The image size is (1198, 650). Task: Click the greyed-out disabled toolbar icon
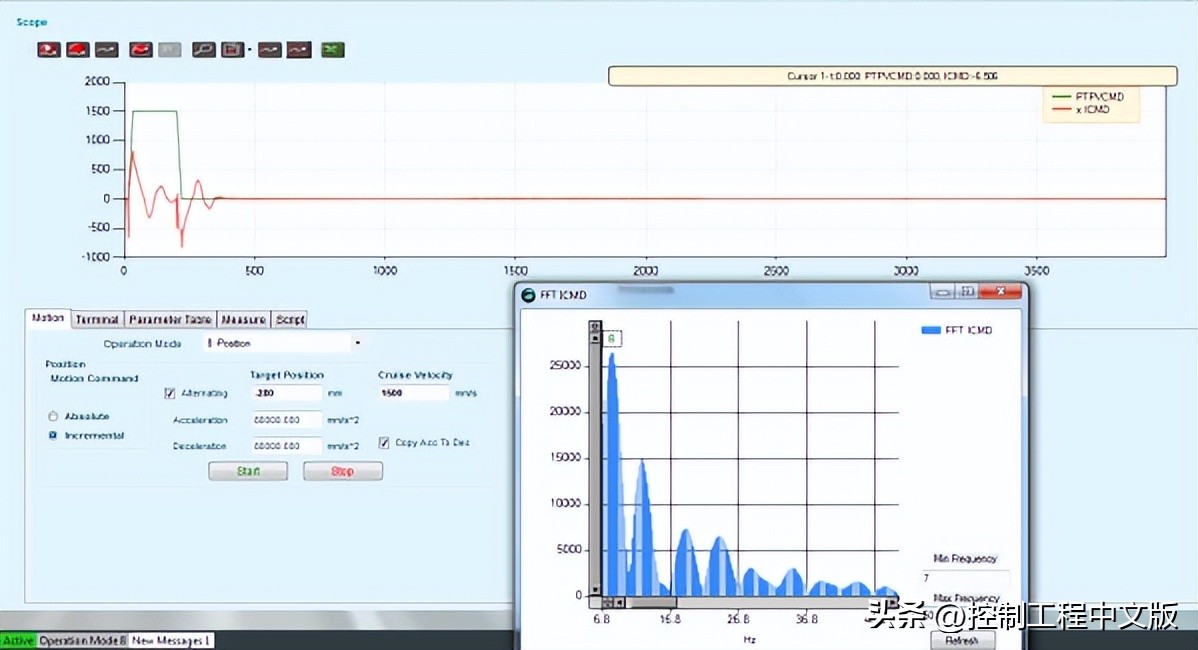[x=170, y=50]
